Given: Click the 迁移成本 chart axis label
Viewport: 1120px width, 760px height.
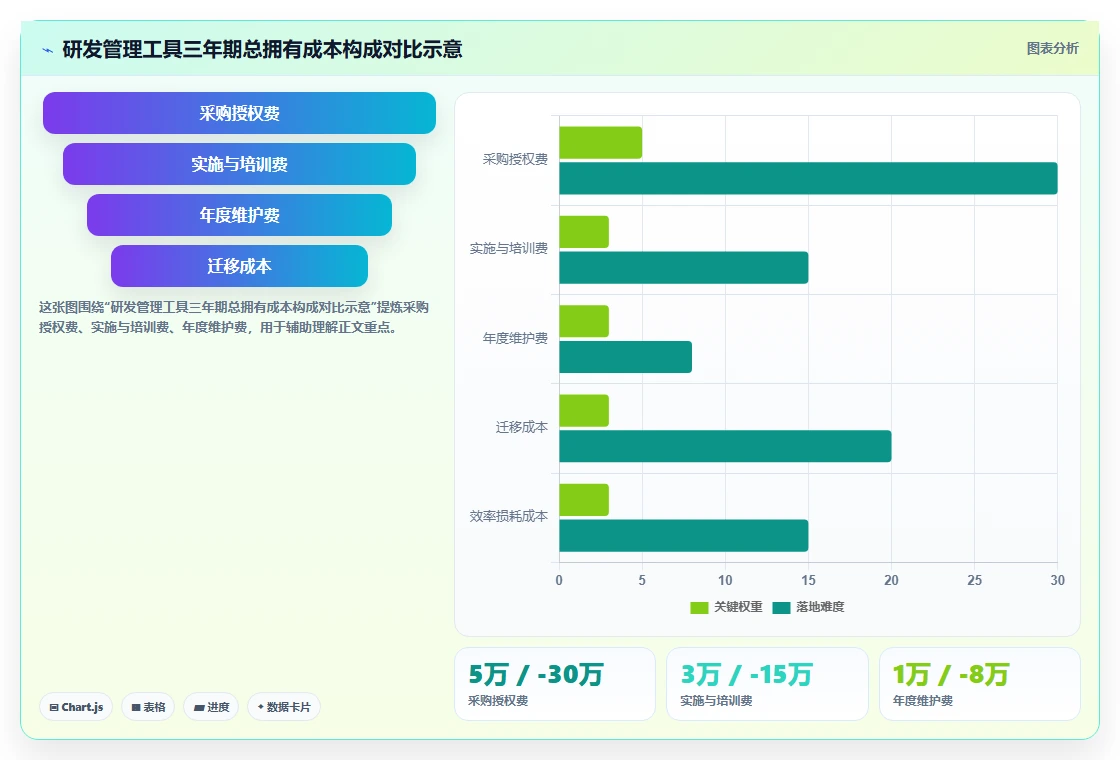Looking at the screenshot, I should (x=521, y=427).
